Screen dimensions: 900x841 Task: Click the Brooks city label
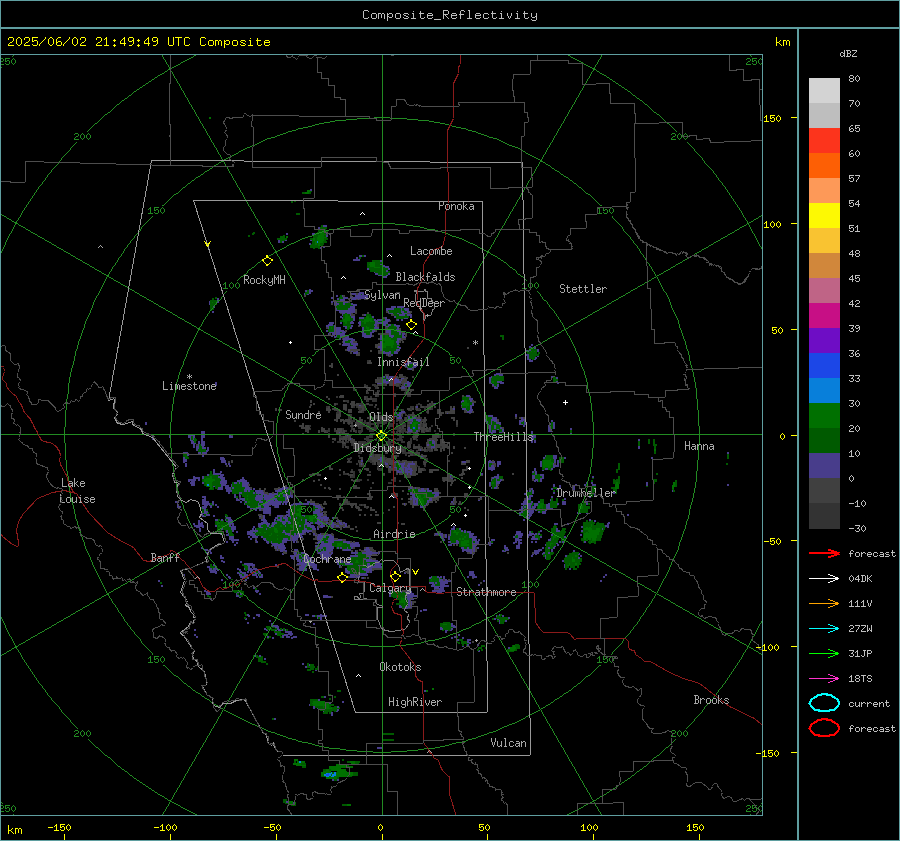pos(711,700)
